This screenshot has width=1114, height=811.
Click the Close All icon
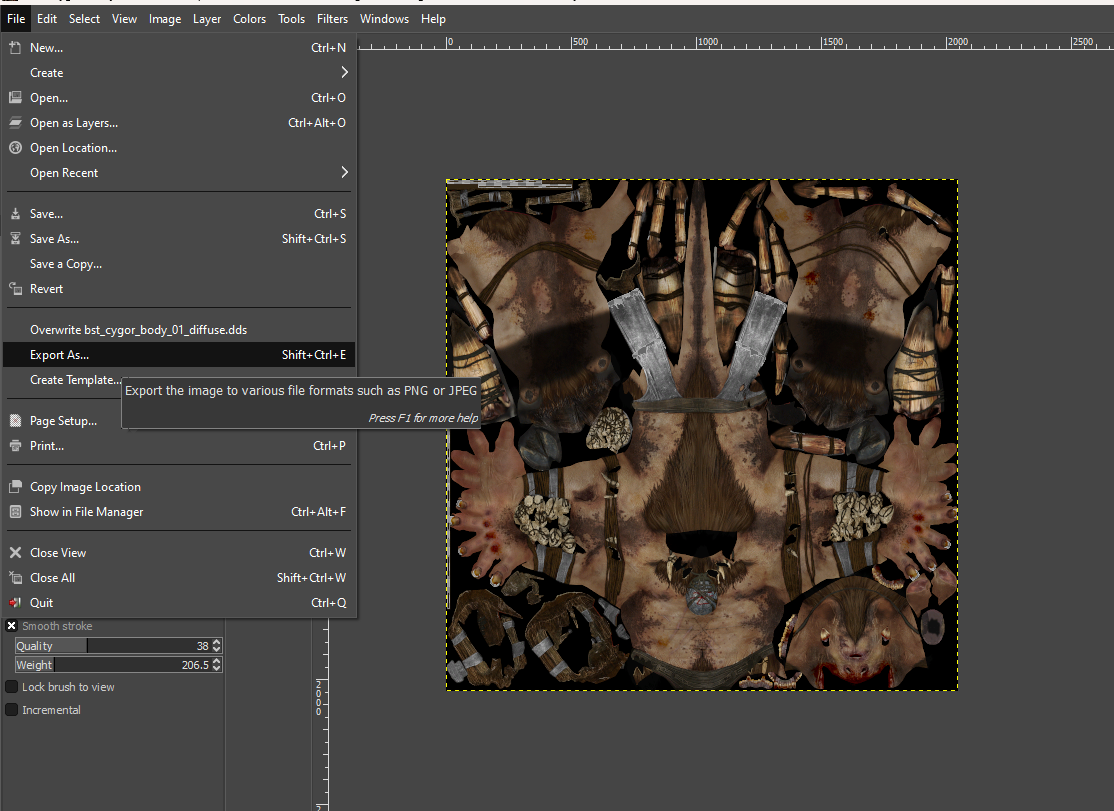15,577
